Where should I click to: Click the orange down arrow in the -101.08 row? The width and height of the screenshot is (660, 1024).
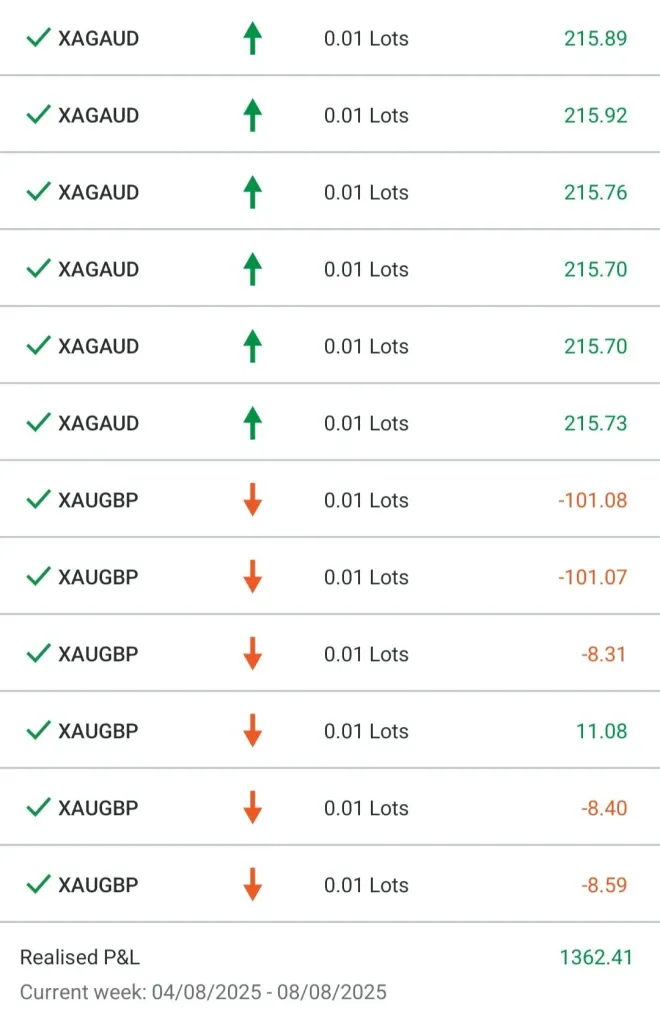[252, 500]
